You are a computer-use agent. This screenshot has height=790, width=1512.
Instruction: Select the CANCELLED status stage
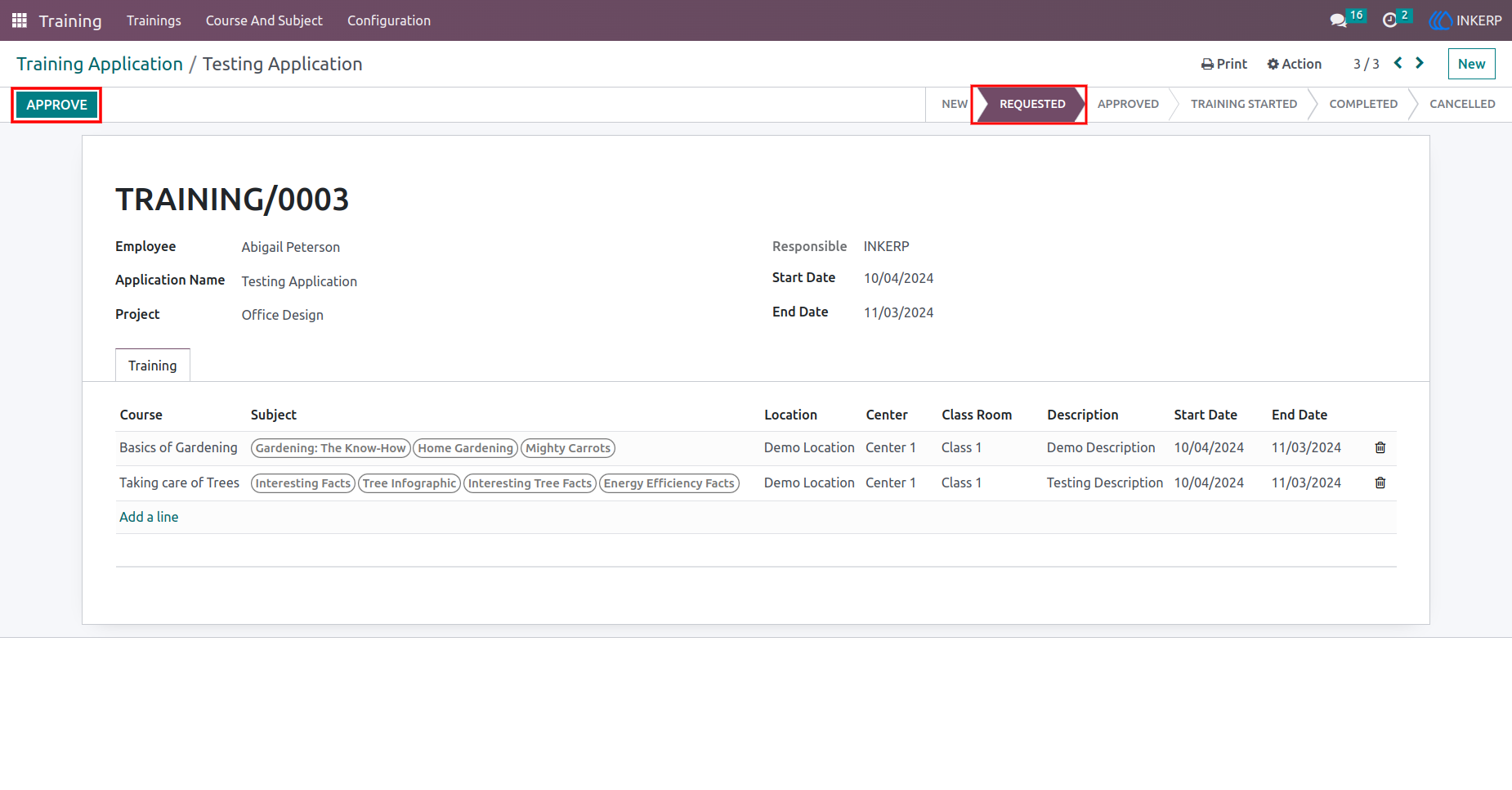tap(1462, 104)
